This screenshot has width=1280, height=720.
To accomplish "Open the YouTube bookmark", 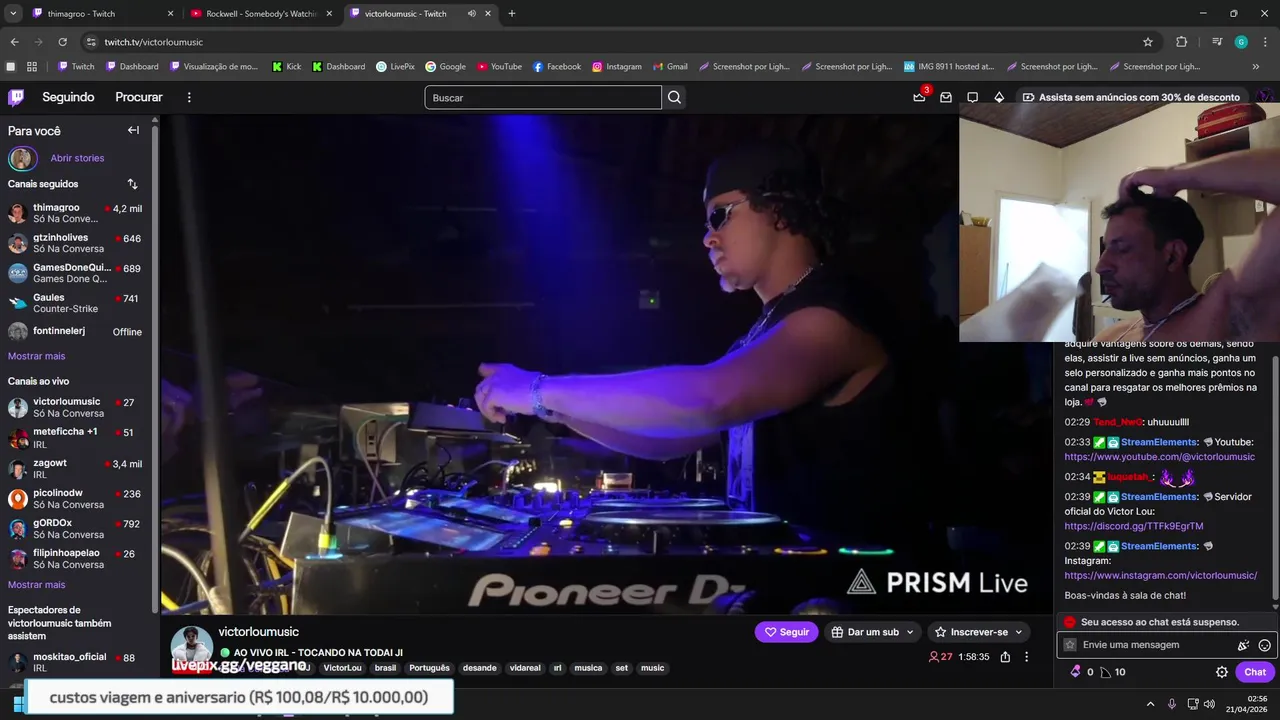I will (499, 67).
